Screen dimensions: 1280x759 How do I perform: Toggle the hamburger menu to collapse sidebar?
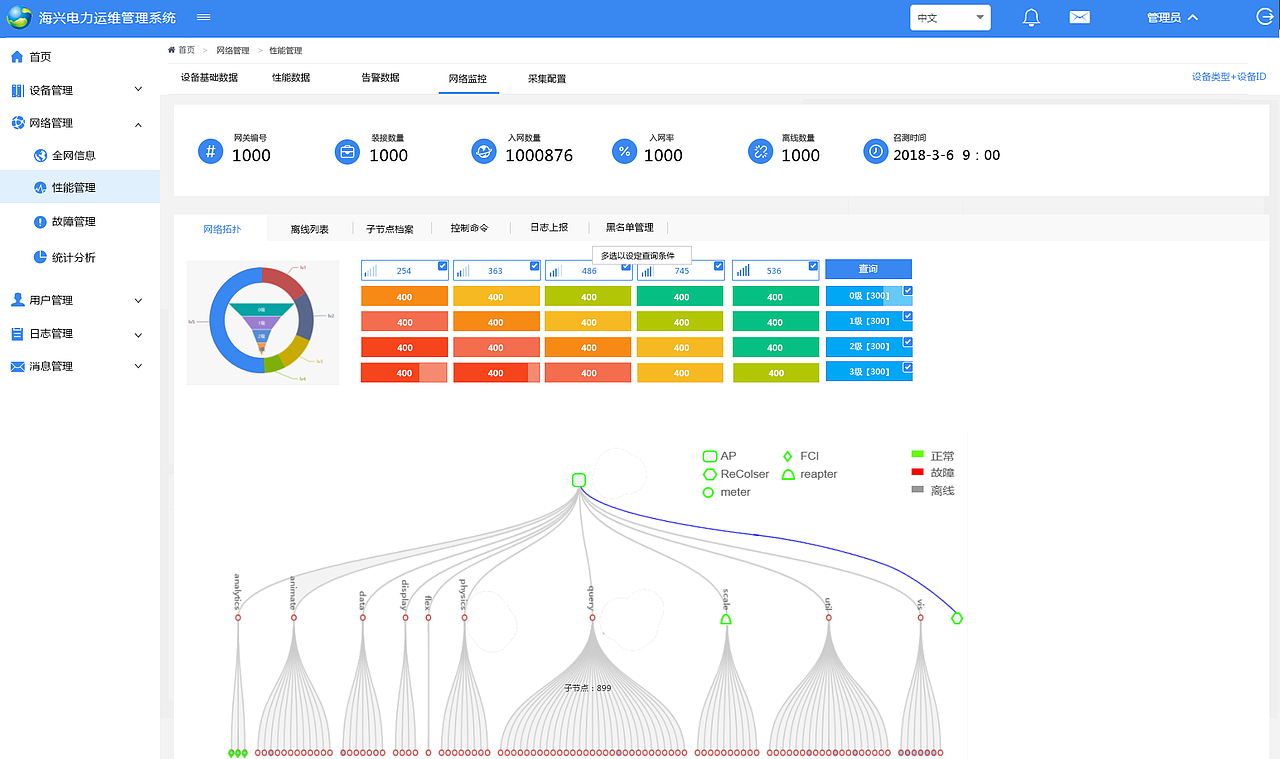pos(204,17)
